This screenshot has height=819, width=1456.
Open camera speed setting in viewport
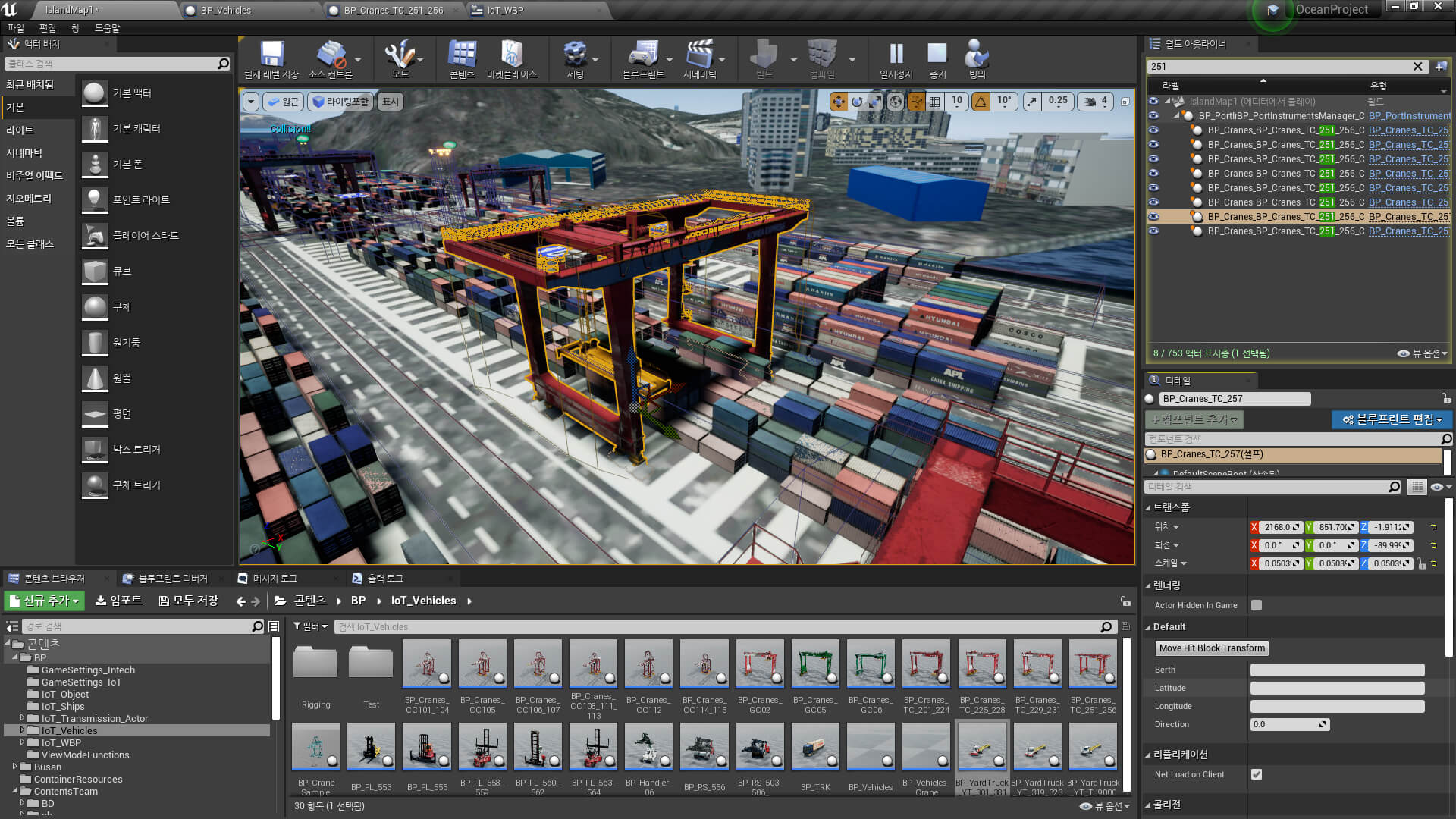click(1097, 101)
